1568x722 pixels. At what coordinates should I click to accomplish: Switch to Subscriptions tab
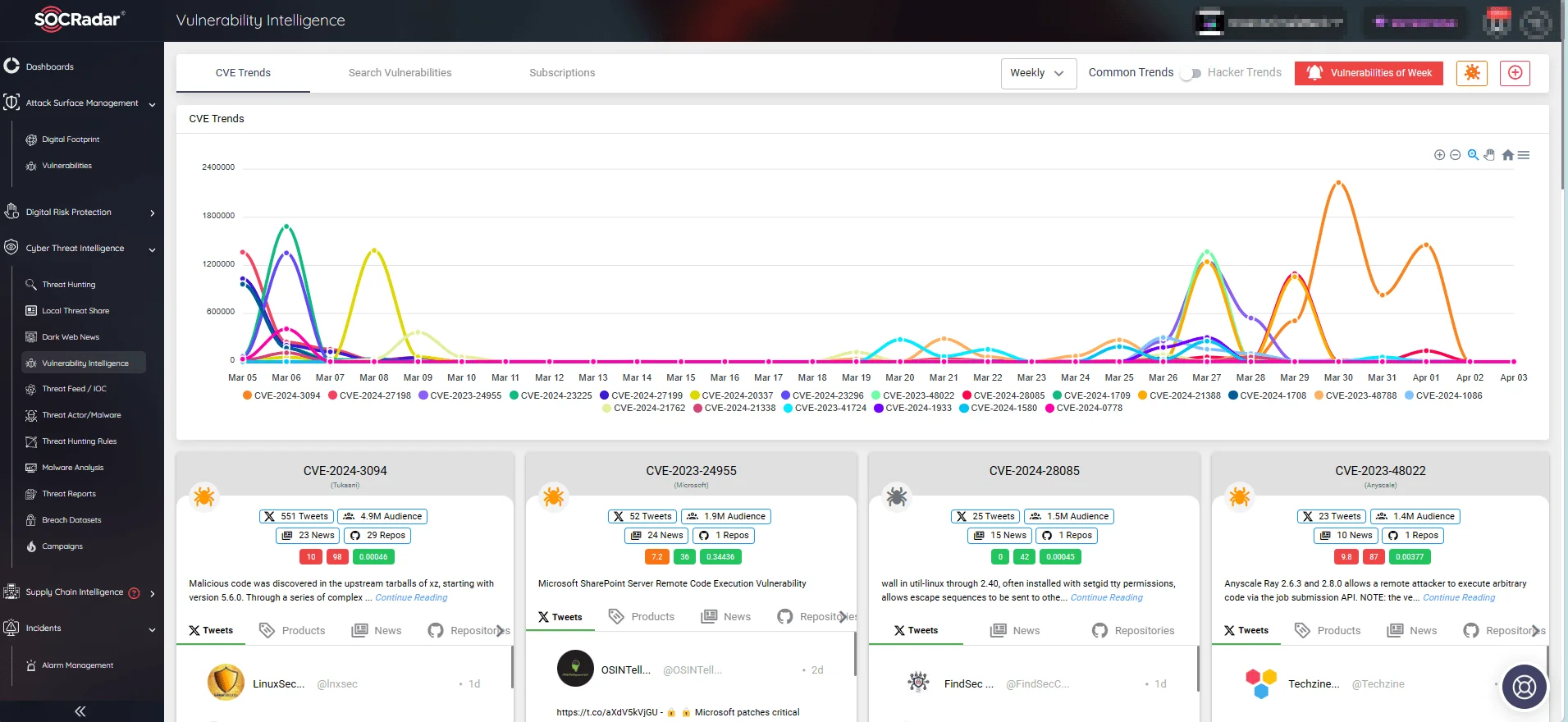[x=562, y=73]
